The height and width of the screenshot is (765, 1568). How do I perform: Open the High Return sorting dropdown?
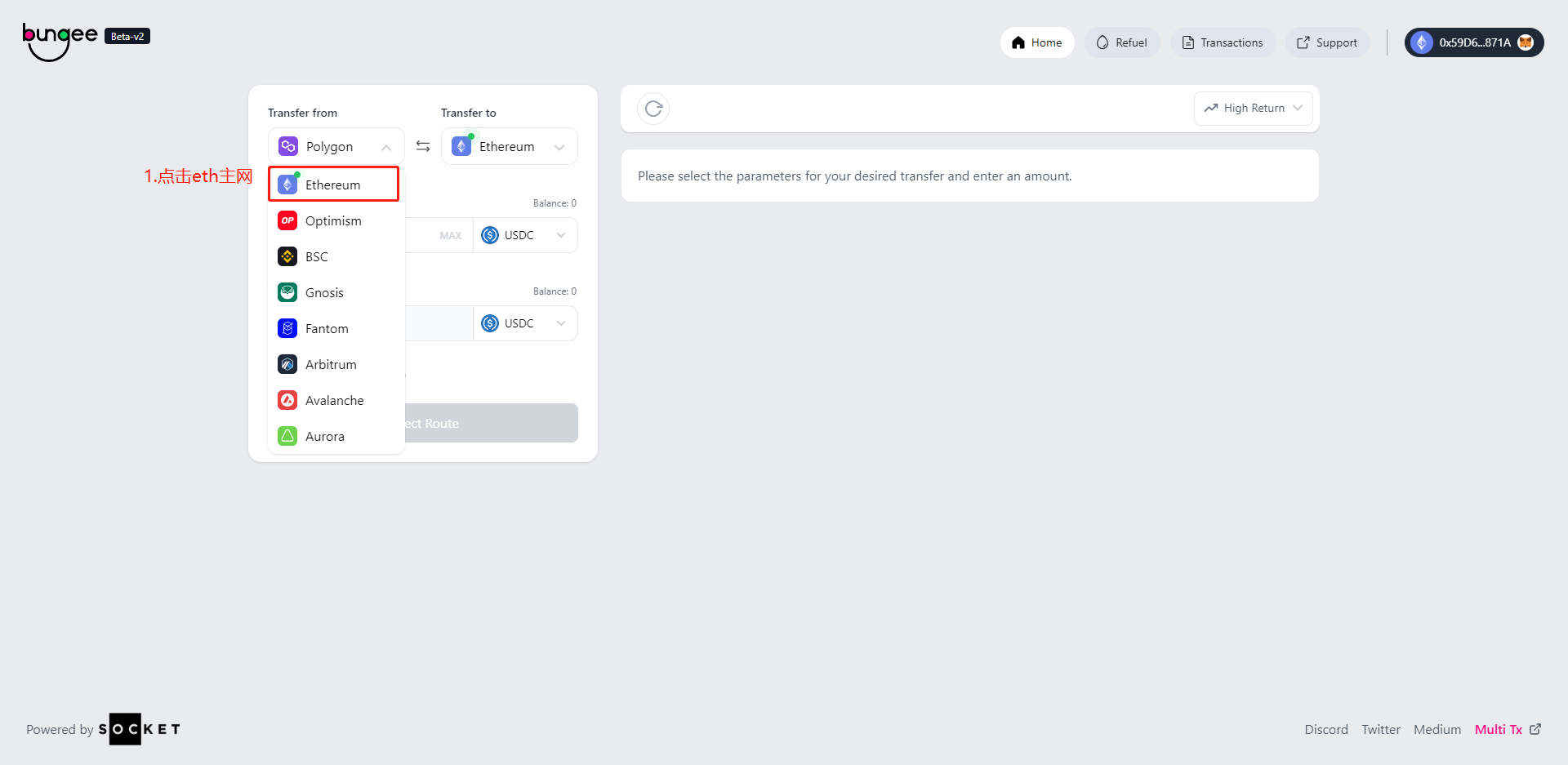(1253, 109)
